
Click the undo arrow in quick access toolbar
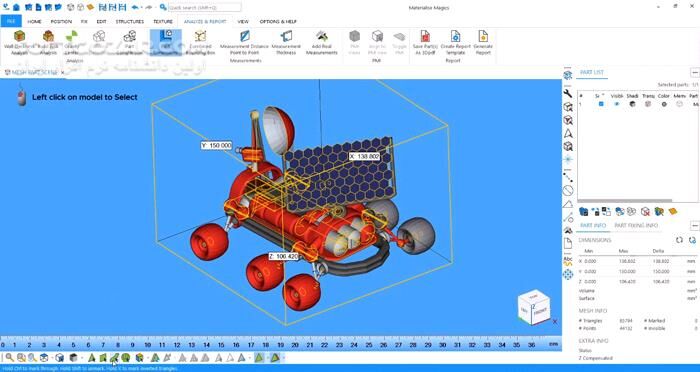[x=135, y=7]
